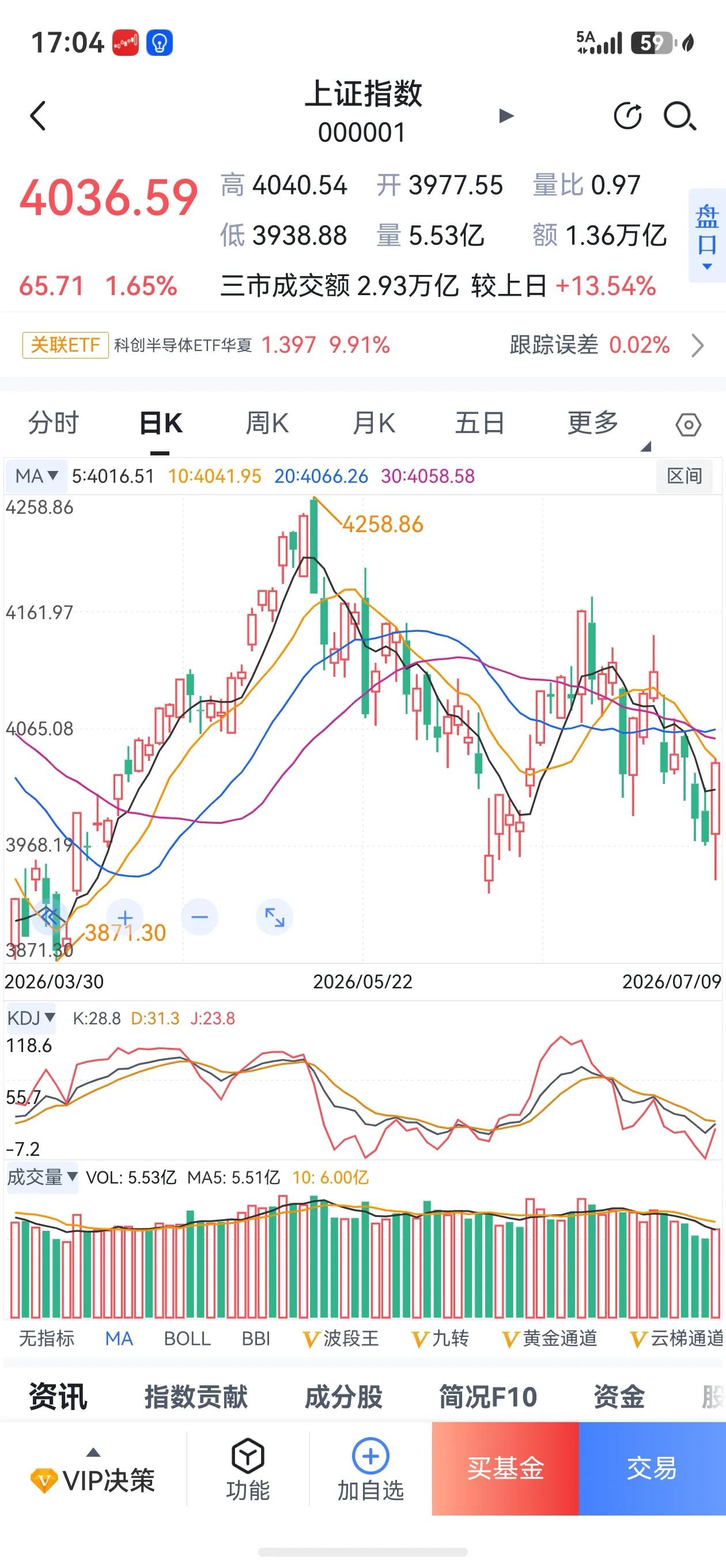Screen dimensions: 726x1568
Task: Open search with magnifier icon
Action: [x=680, y=116]
